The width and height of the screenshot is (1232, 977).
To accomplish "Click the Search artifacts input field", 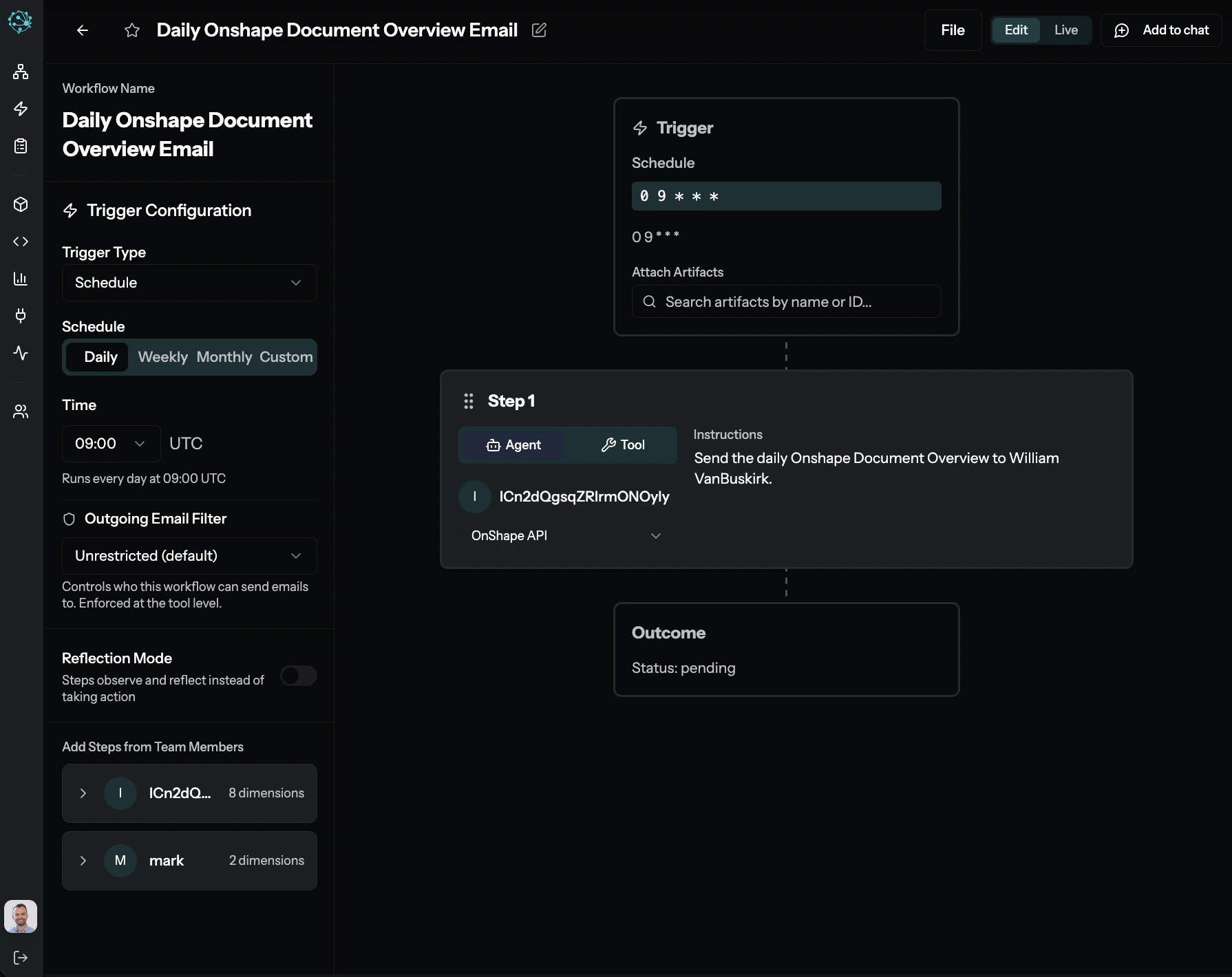I will pos(785,301).
